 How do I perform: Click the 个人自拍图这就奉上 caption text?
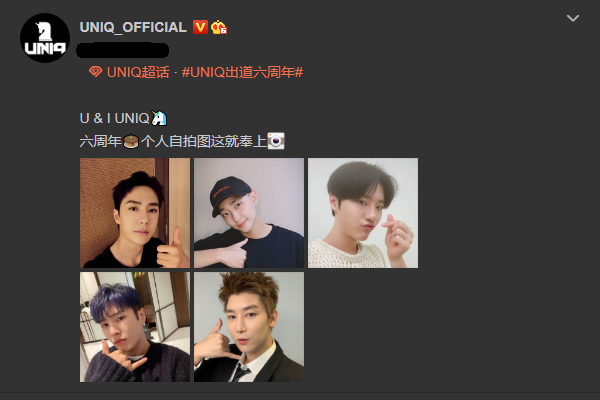click(204, 141)
